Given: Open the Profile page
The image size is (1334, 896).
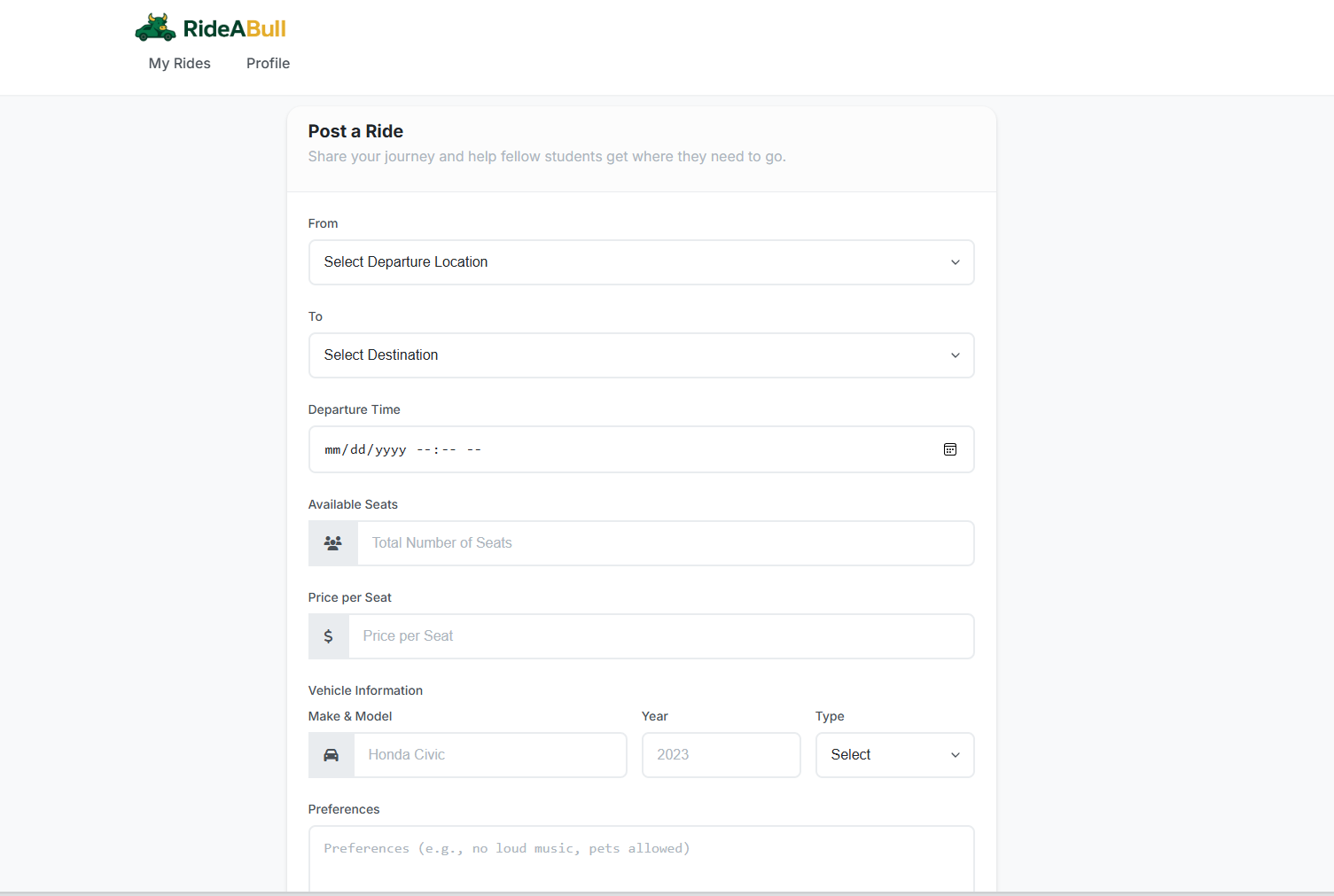Looking at the screenshot, I should (269, 63).
